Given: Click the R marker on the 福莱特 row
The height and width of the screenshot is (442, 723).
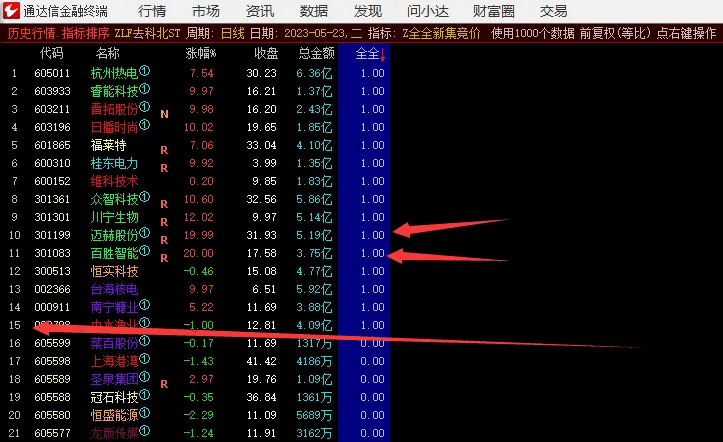Looking at the screenshot, I should coord(164,150).
